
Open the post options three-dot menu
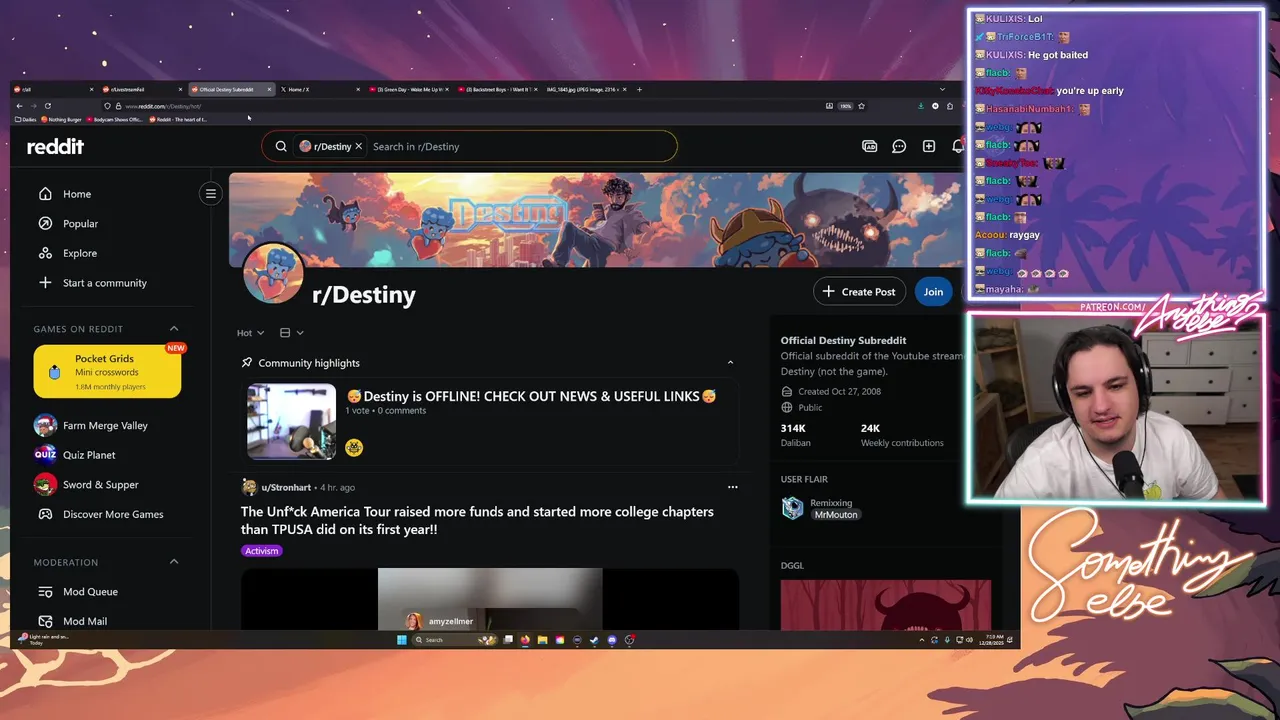point(732,487)
